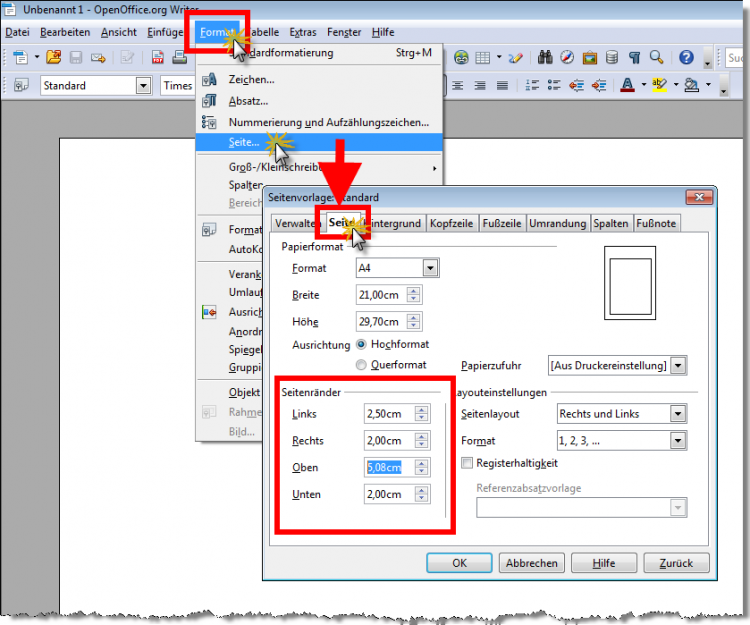Image resolution: width=750 pixels, height=625 pixels.
Task: Open the paper Format A4 dropdown
Action: pos(430,268)
